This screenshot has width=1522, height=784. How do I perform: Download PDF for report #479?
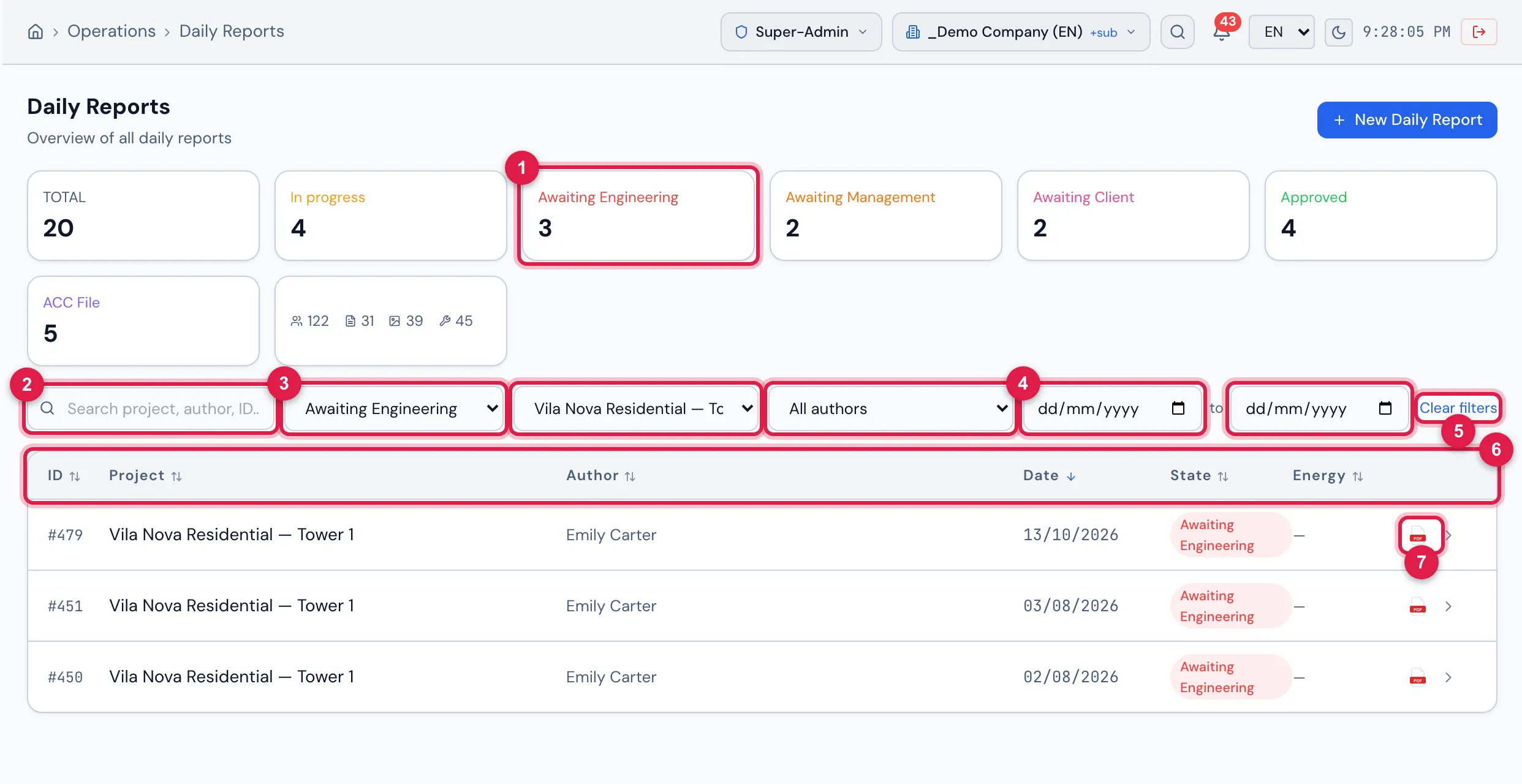1418,535
